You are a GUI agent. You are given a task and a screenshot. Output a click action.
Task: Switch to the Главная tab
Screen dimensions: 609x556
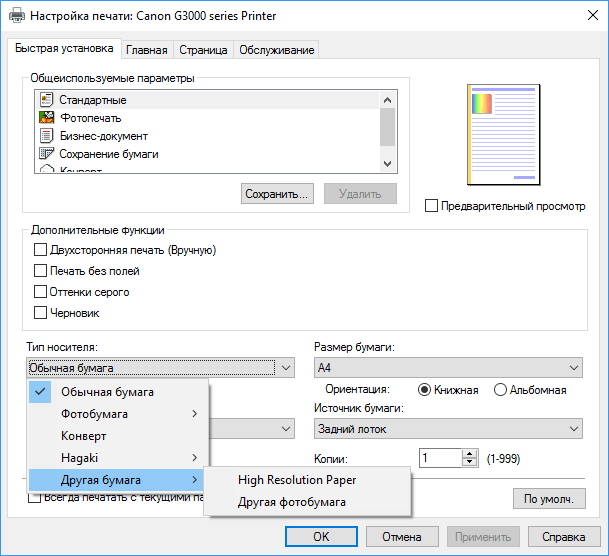pos(147,50)
